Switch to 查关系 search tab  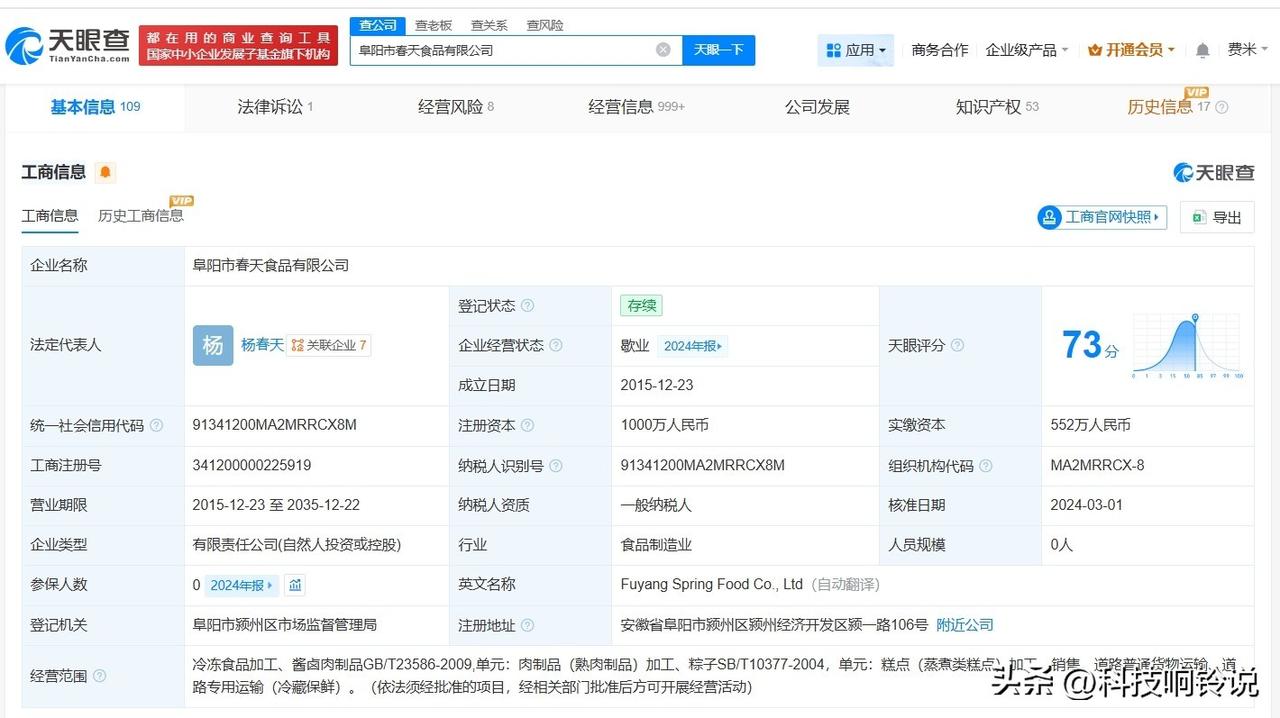[x=489, y=25]
